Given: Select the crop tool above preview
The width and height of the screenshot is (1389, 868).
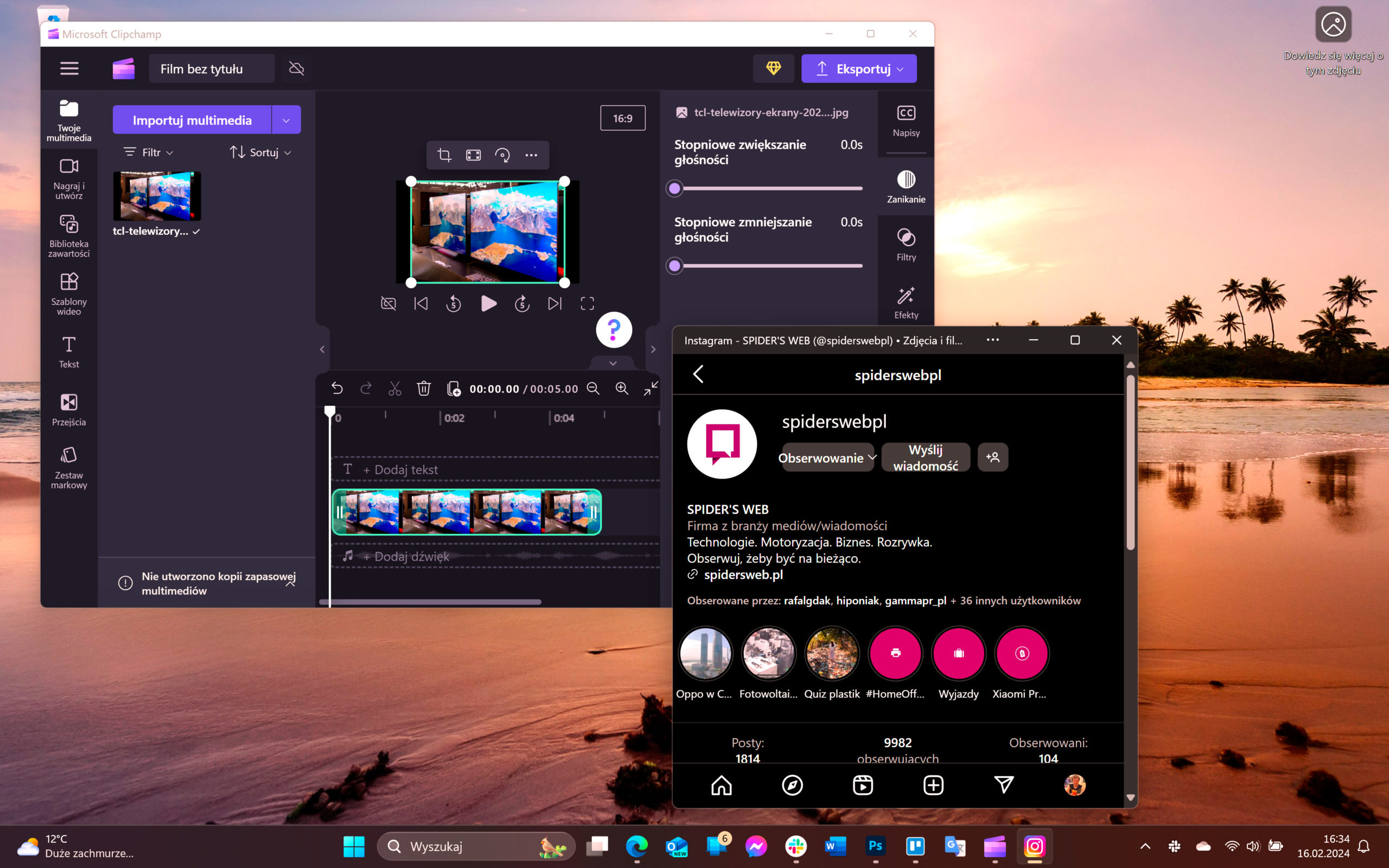Looking at the screenshot, I should click(444, 155).
